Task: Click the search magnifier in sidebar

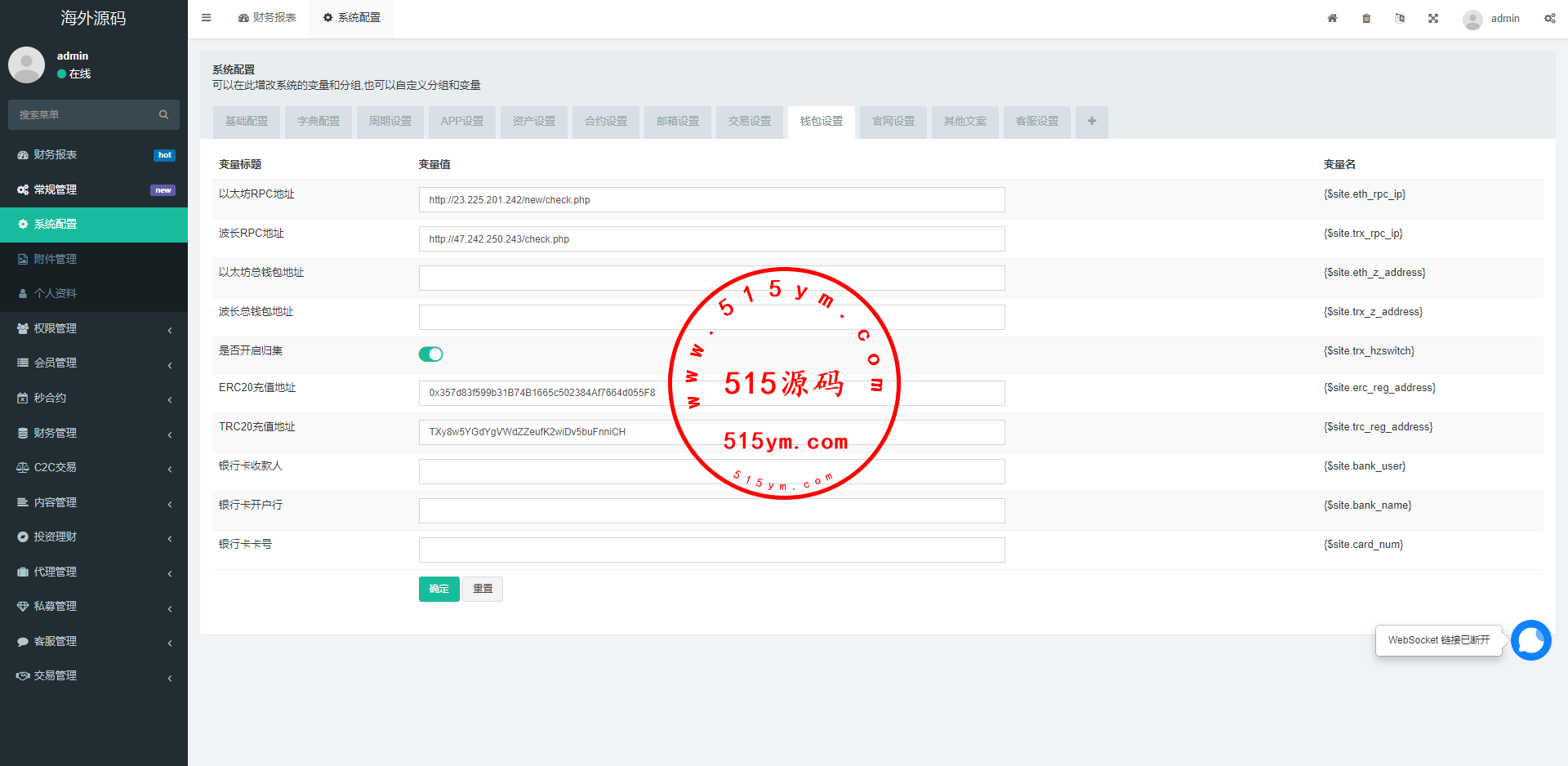Action: 163,115
